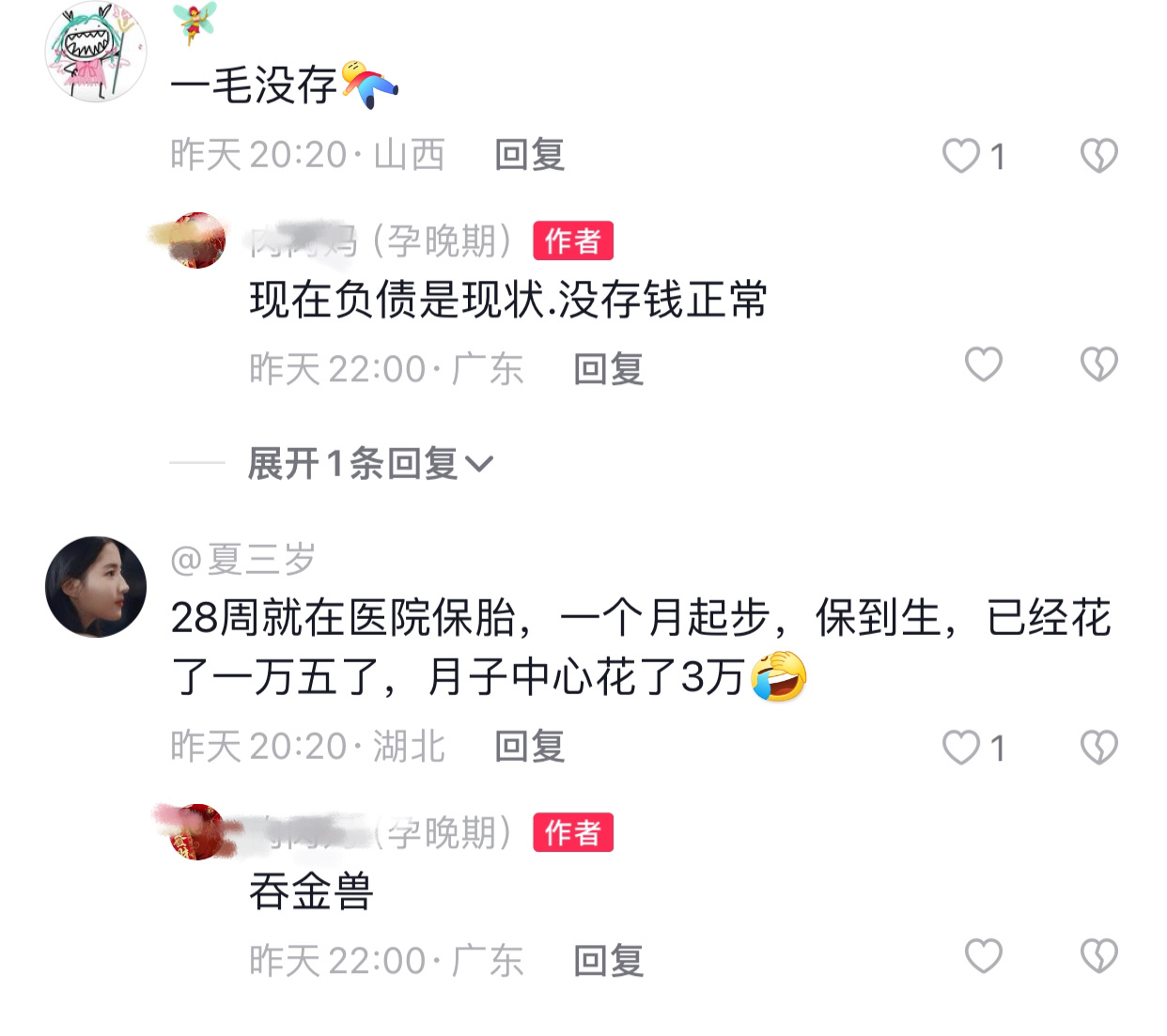Screen dimensions: 1167x1036
Task: Dislike the 夏三岁 comment from 湖北
Action: click(1098, 748)
